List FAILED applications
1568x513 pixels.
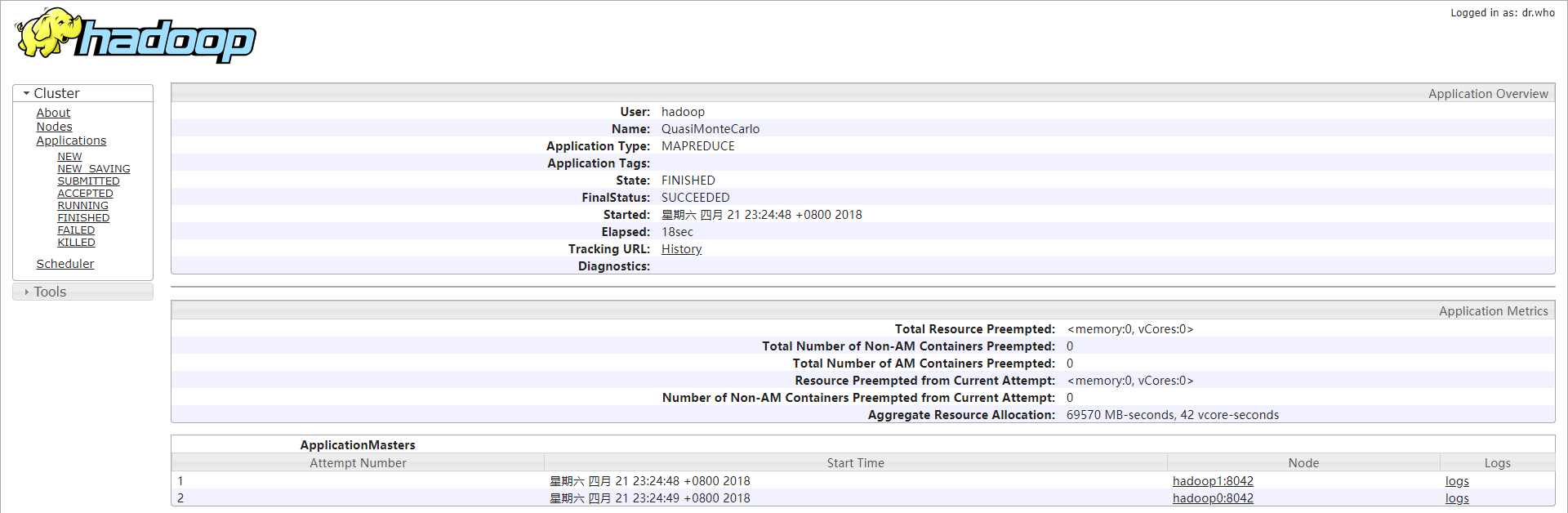[76, 230]
